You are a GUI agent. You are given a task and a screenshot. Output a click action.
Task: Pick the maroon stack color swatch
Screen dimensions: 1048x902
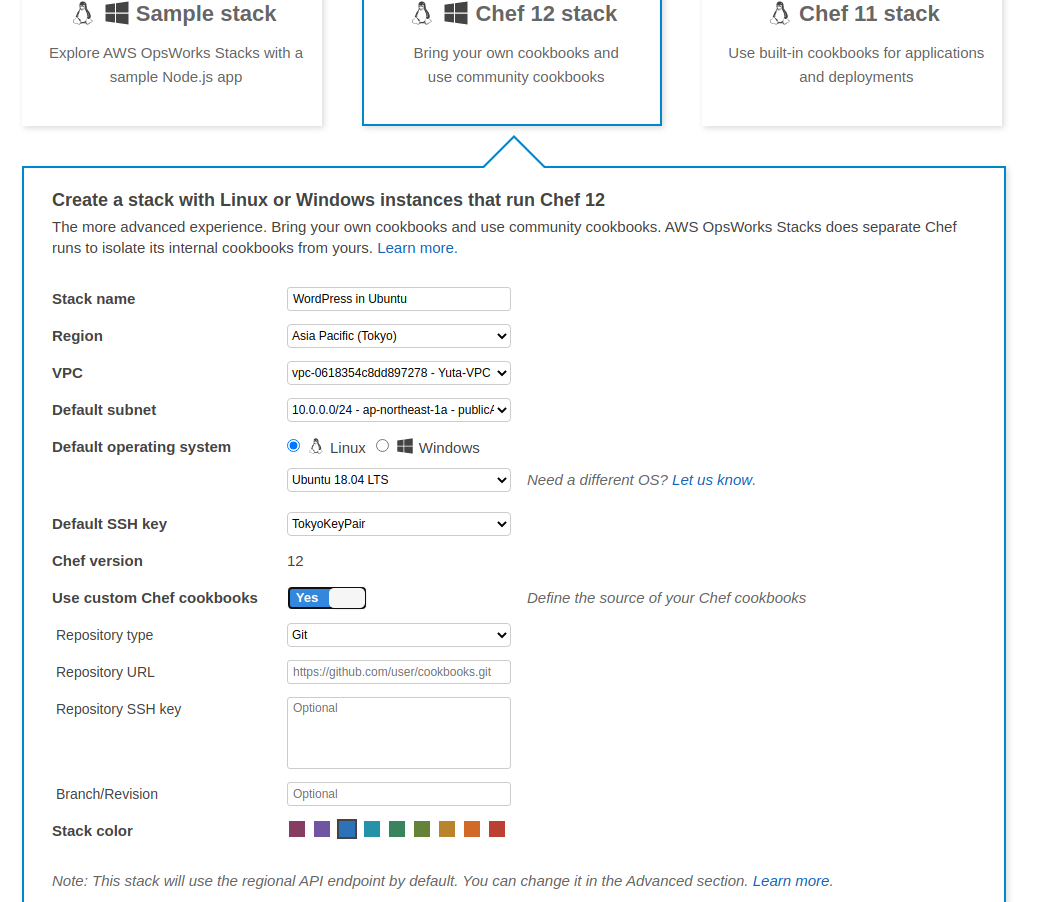[297, 829]
